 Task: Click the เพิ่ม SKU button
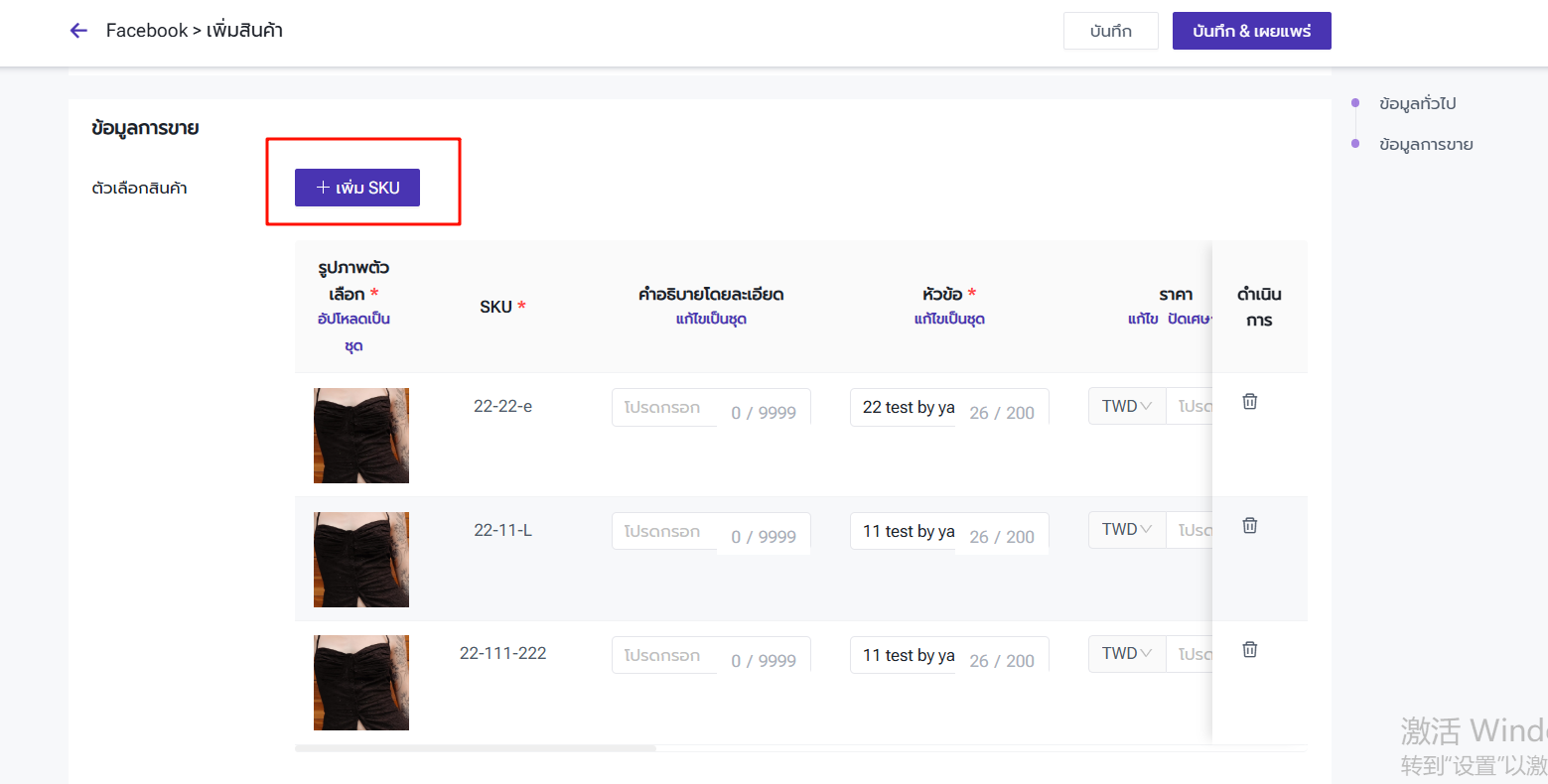pyautogui.click(x=357, y=188)
